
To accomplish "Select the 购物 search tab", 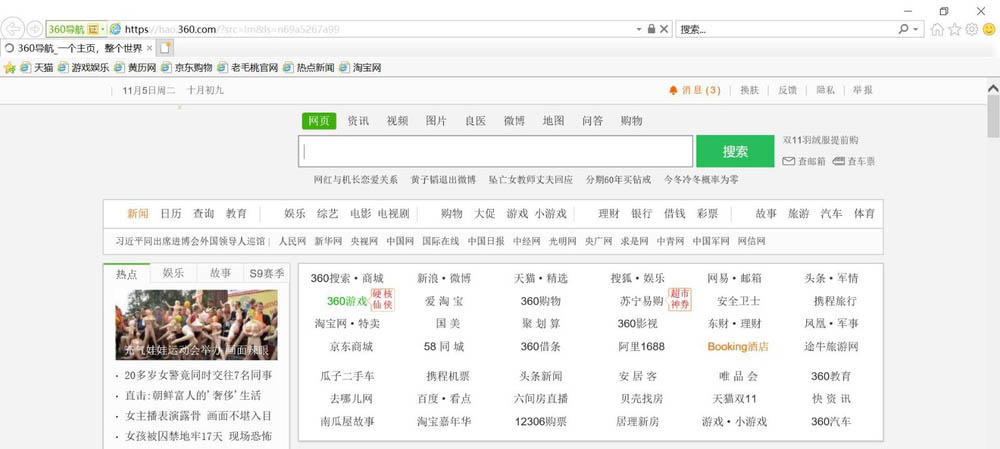I will coord(631,121).
